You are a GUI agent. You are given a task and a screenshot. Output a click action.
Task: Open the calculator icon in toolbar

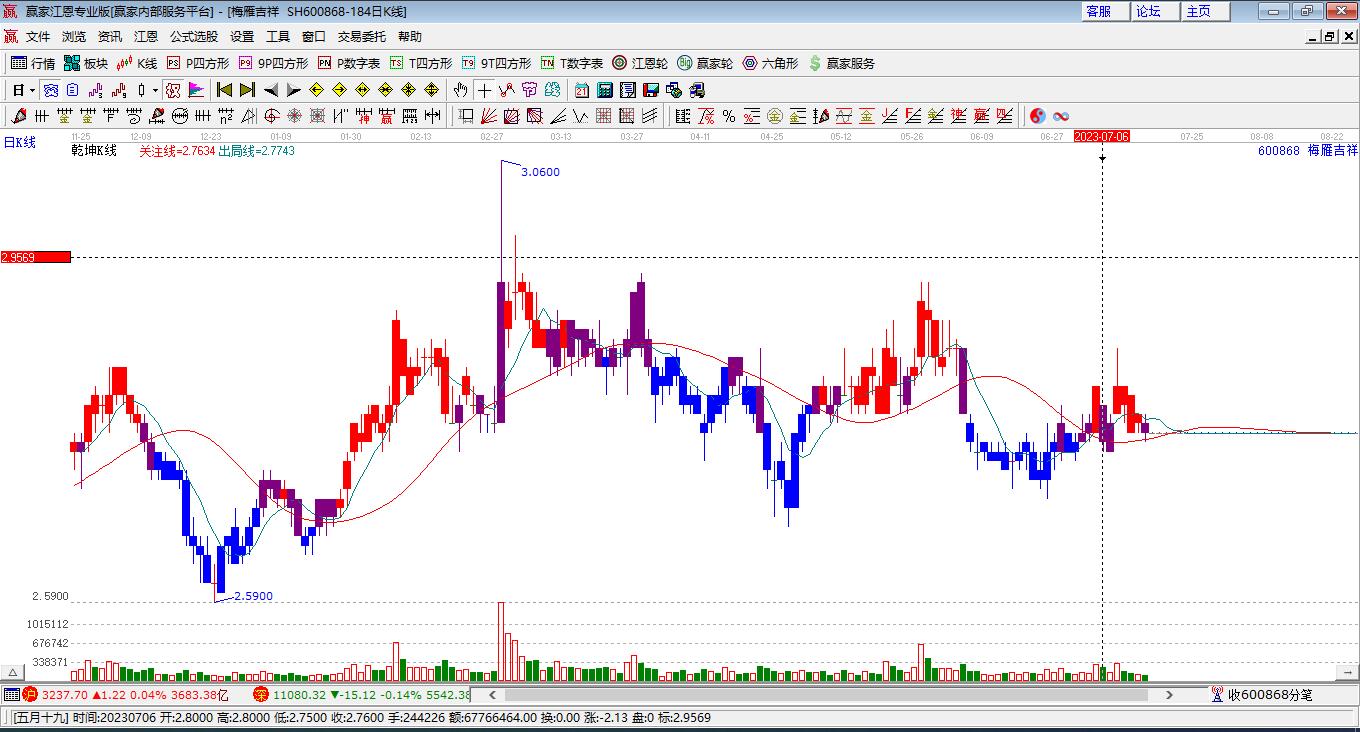click(604, 90)
